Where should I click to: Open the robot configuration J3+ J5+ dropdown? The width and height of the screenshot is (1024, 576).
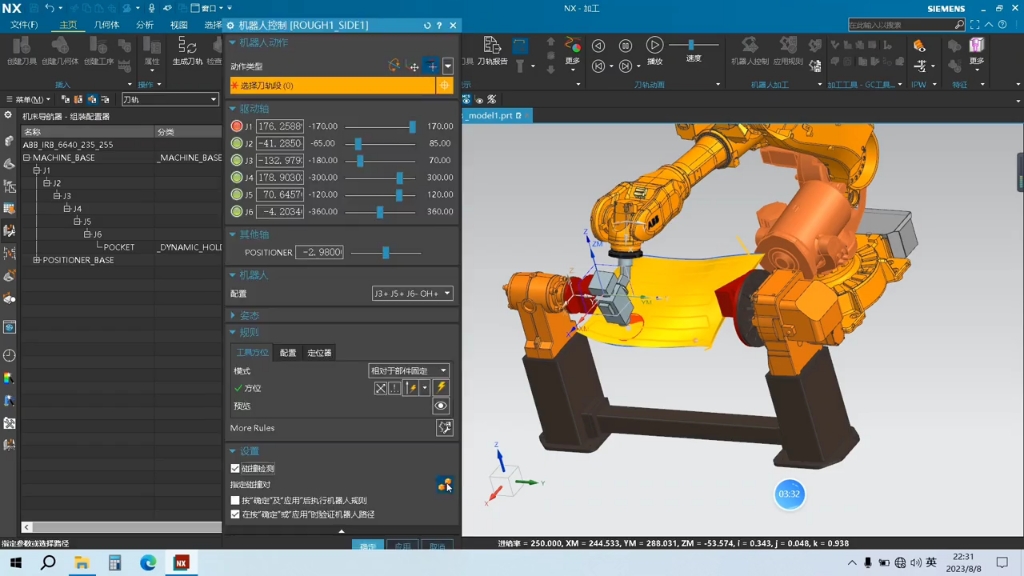click(x=412, y=294)
